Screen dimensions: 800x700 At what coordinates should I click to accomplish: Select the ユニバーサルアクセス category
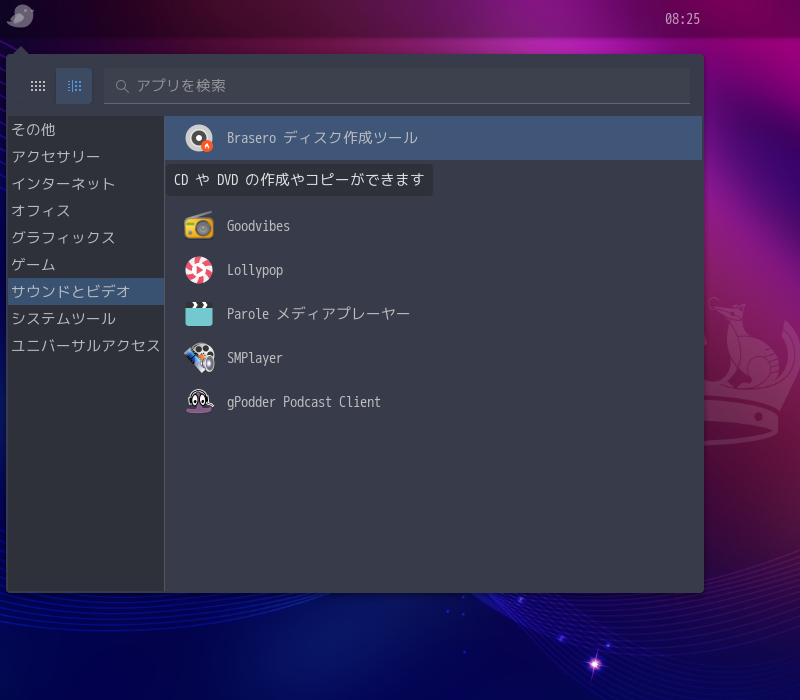(x=86, y=346)
